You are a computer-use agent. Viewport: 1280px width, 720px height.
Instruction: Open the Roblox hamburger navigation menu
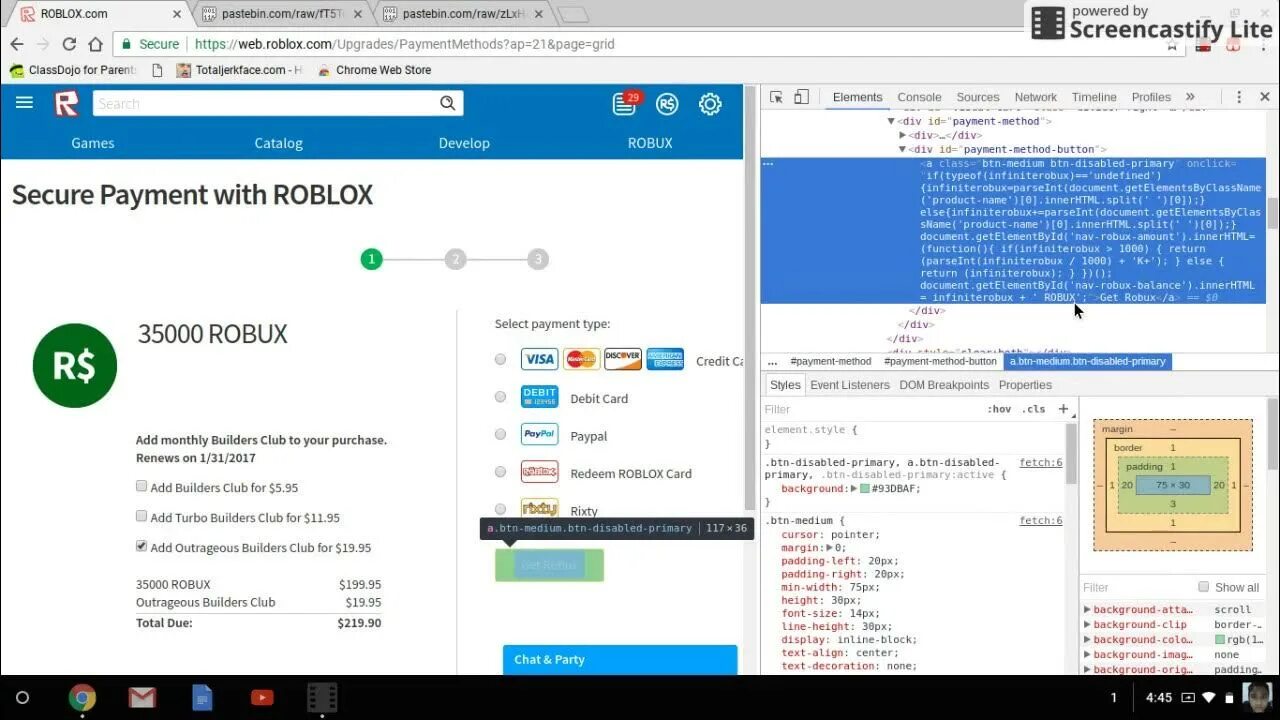[x=24, y=103]
